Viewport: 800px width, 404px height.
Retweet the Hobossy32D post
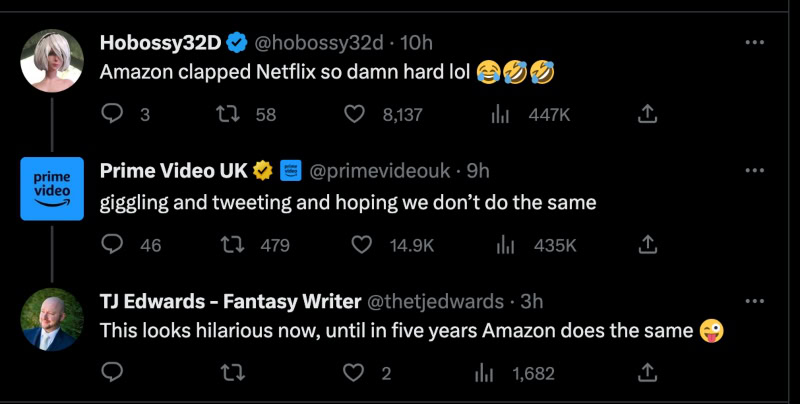point(228,114)
